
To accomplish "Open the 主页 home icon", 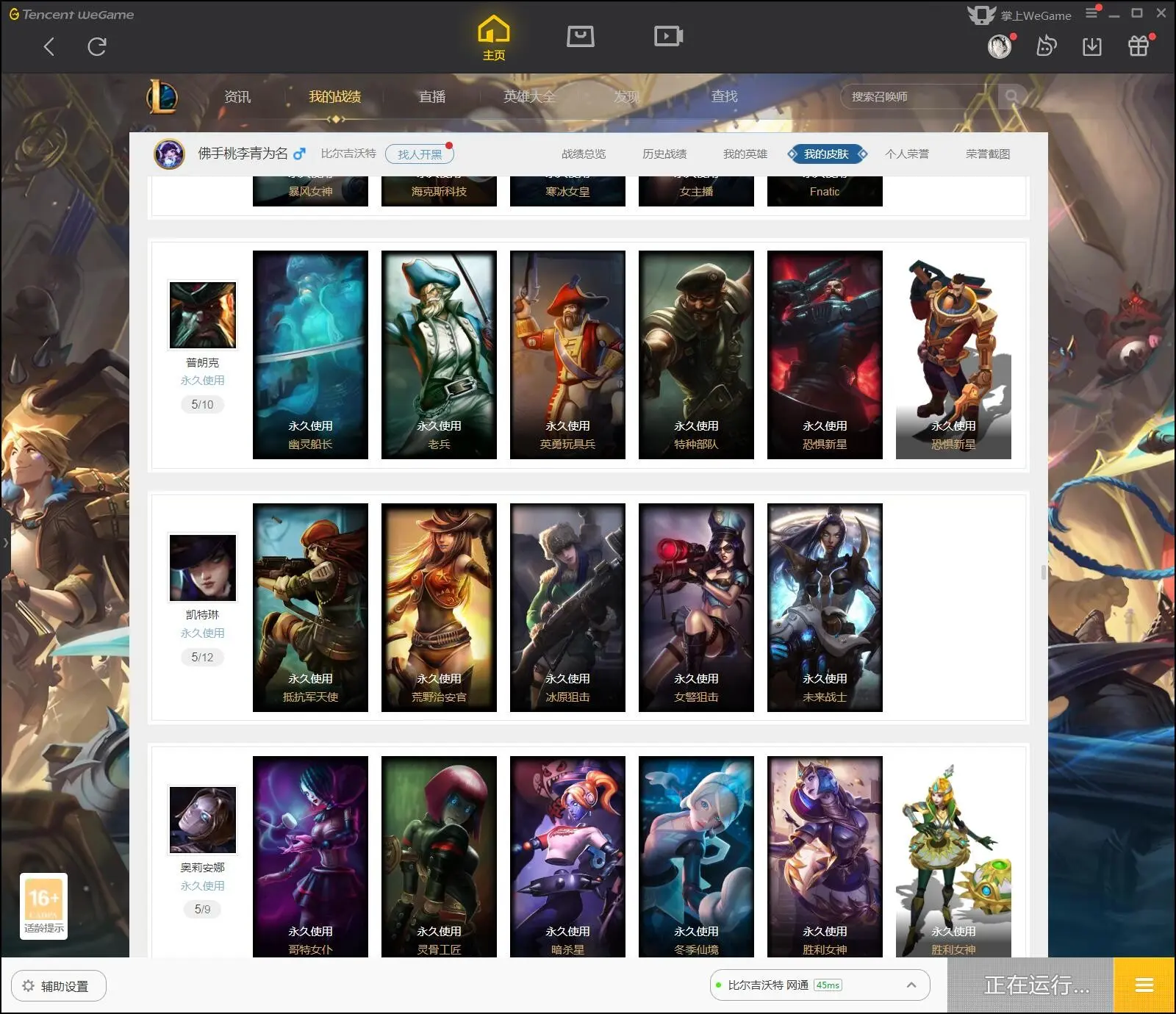I will coord(493,38).
